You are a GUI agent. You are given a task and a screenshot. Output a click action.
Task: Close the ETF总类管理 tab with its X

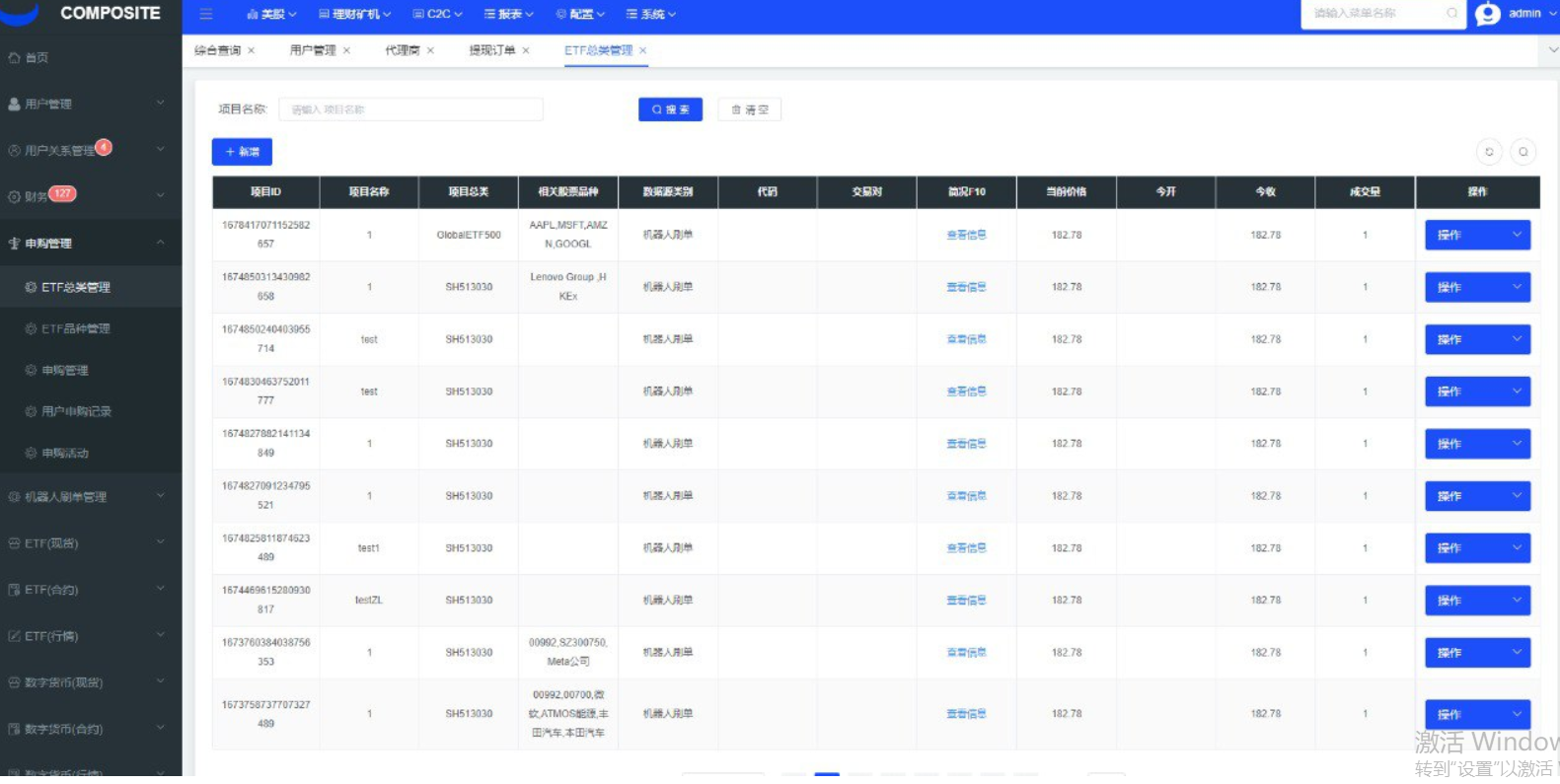click(643, 50)
